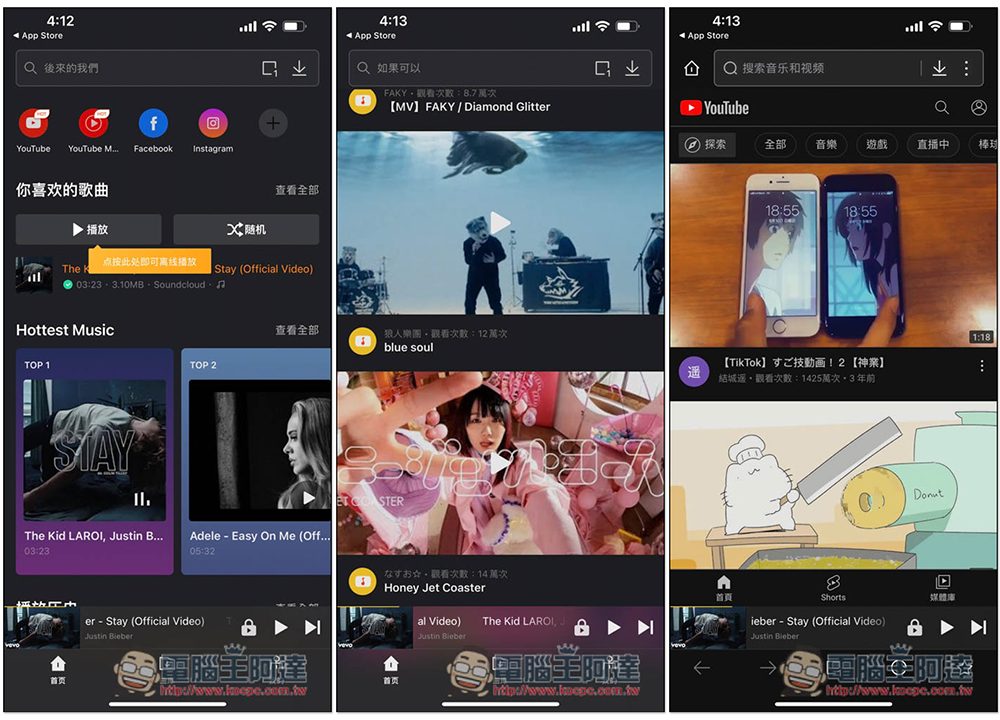
Task: Return to App Store in right screen
Action: coord(704,36)
